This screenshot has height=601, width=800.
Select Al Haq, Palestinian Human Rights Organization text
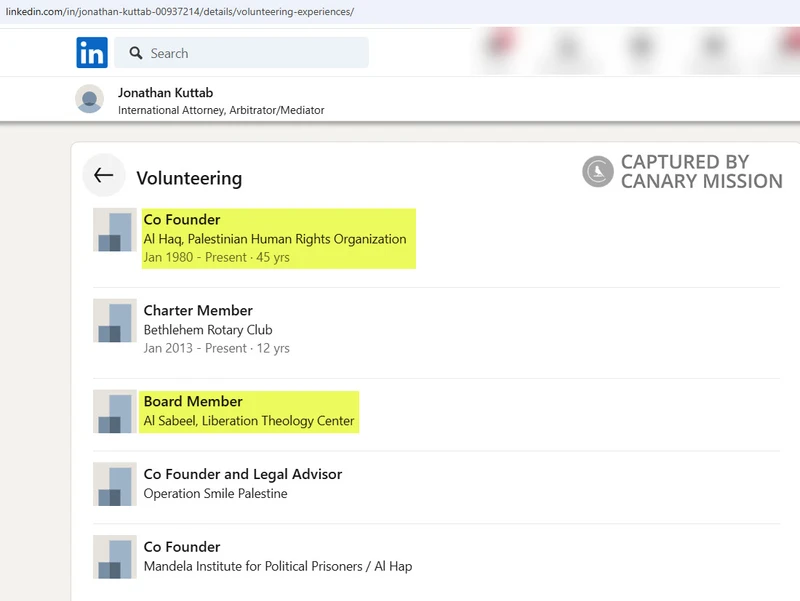coord(275,239)
